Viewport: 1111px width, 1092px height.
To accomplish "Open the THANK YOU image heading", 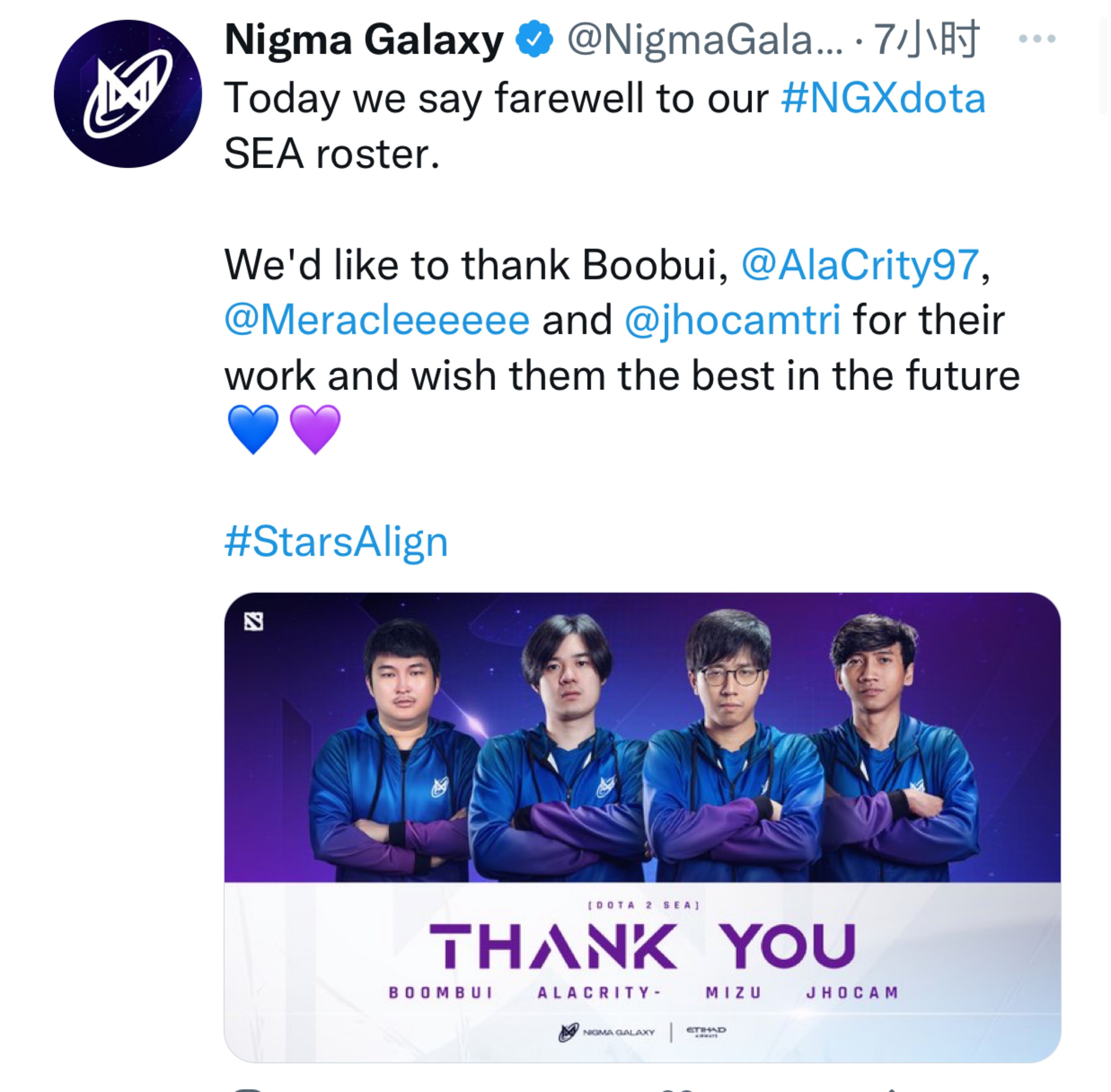I will 642,946.
